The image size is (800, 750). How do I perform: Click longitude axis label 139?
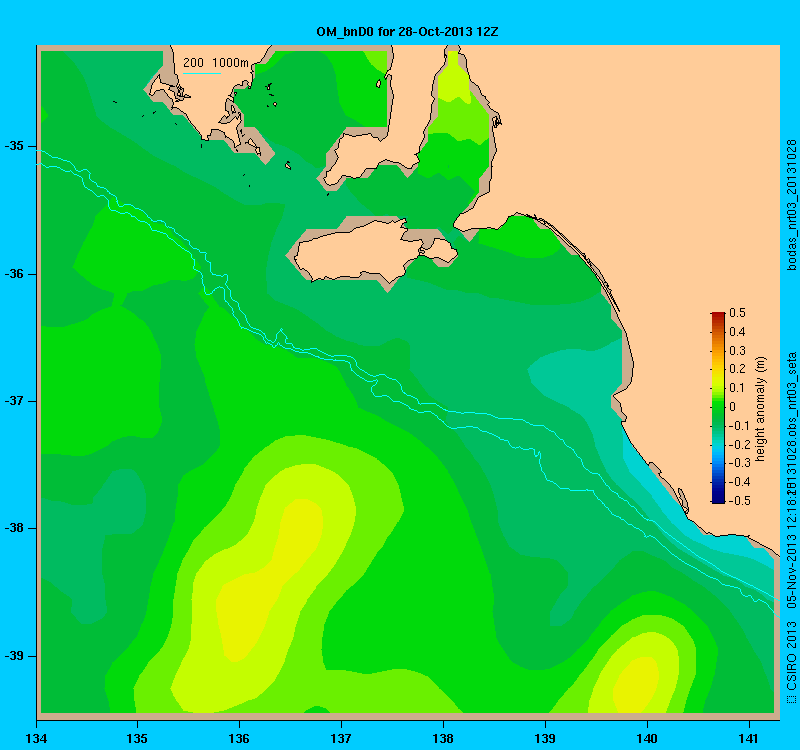[x=545, y=738]
